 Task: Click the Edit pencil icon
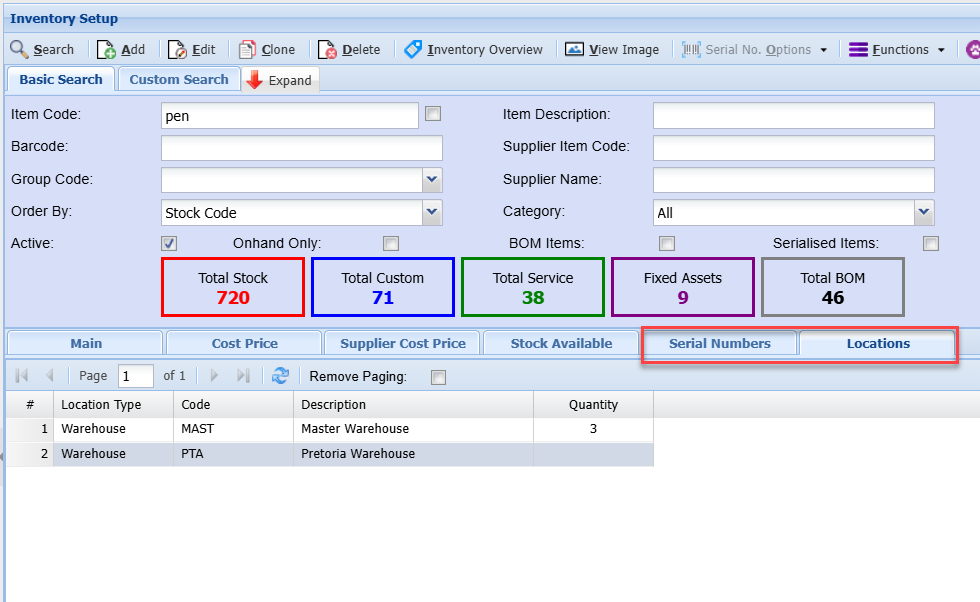pyautogui.click(x=178, y=49)
